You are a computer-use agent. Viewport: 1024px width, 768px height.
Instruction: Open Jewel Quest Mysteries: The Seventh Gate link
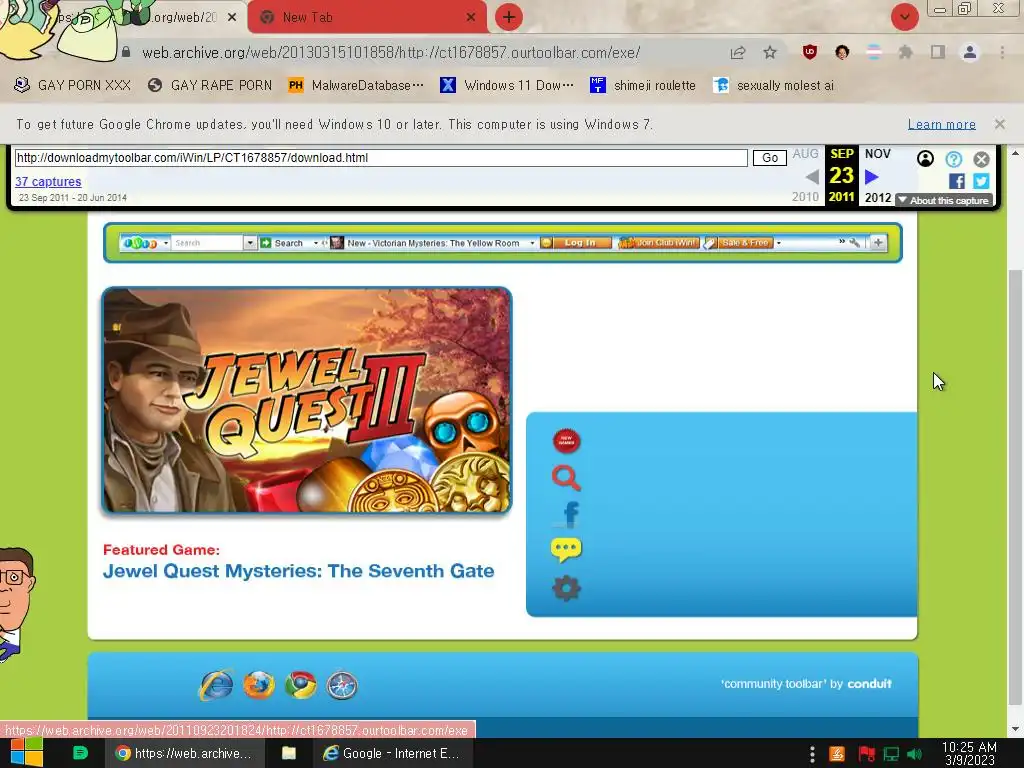pos(298,571)
